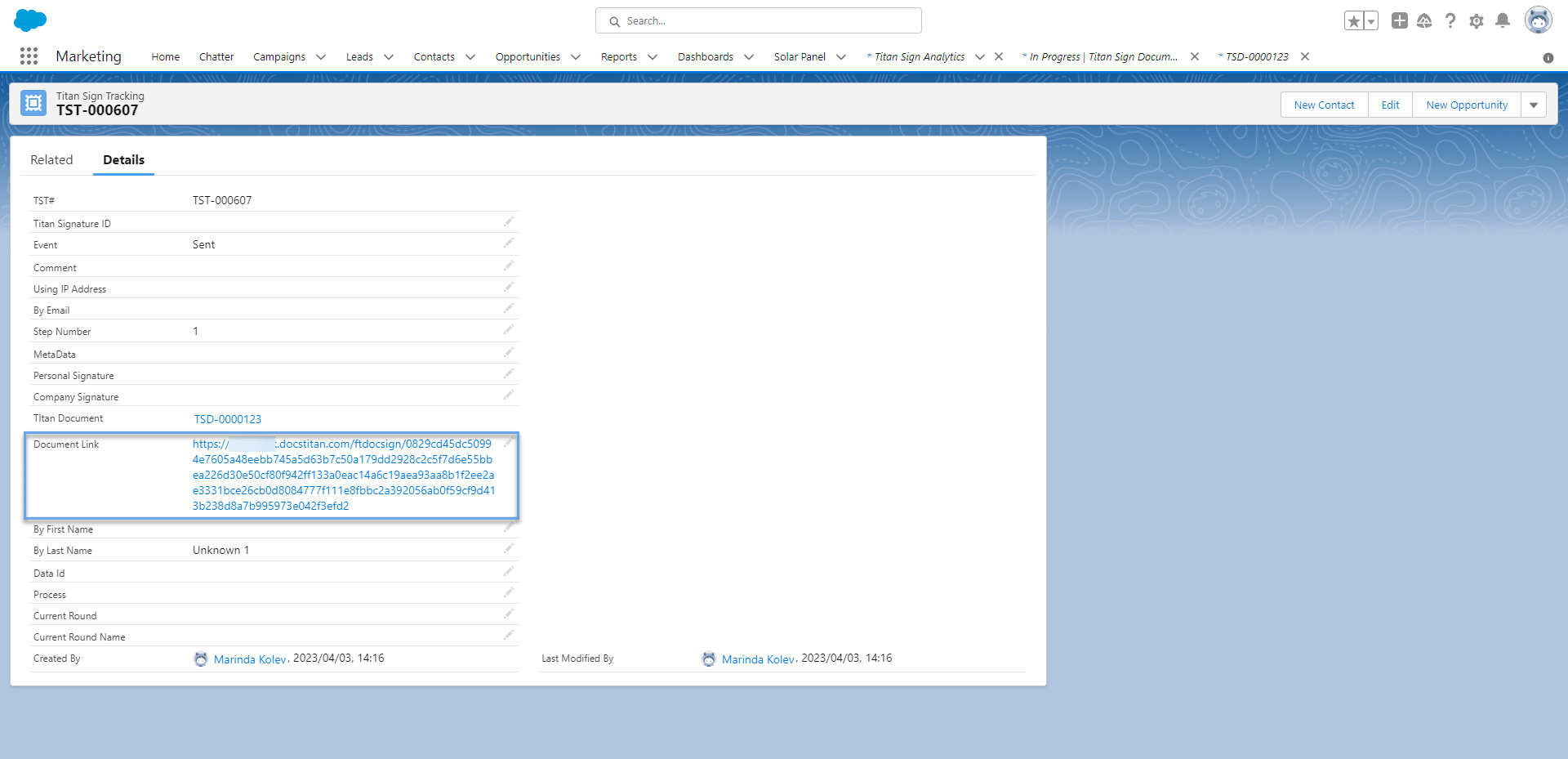Viewport: 1568px width, 759px height.
Task: Switch to the Related tab
Action: coord(51,160)
